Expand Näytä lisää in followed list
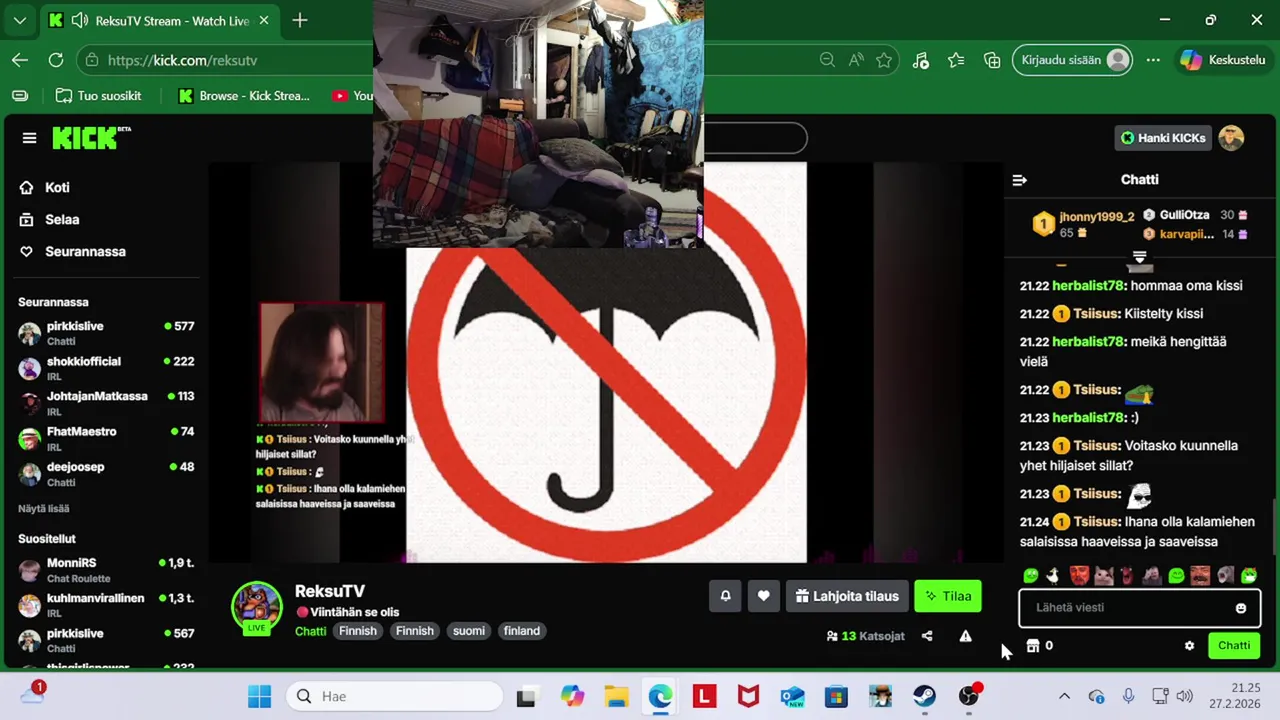1280x720 pixels. (x=43, y=509)
